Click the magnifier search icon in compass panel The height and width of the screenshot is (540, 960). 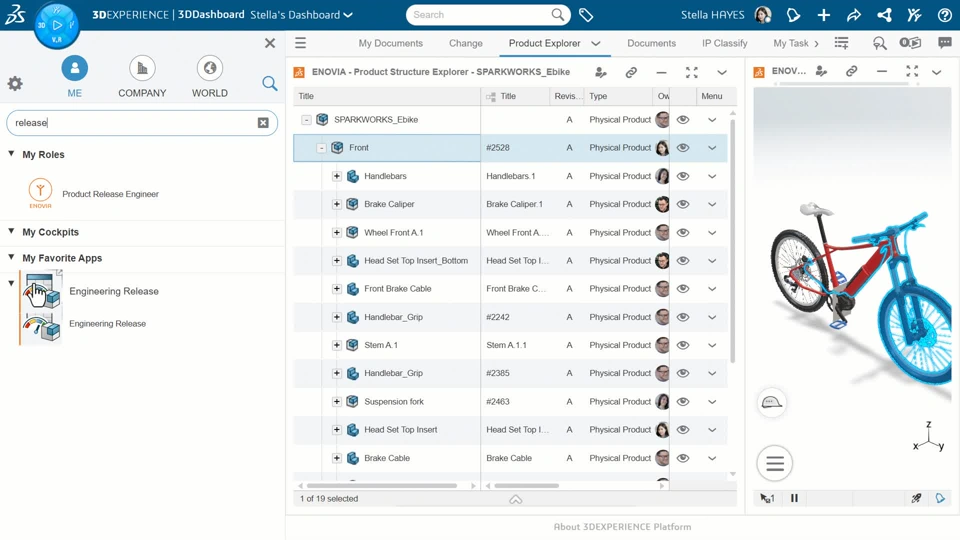pos(269,83)
